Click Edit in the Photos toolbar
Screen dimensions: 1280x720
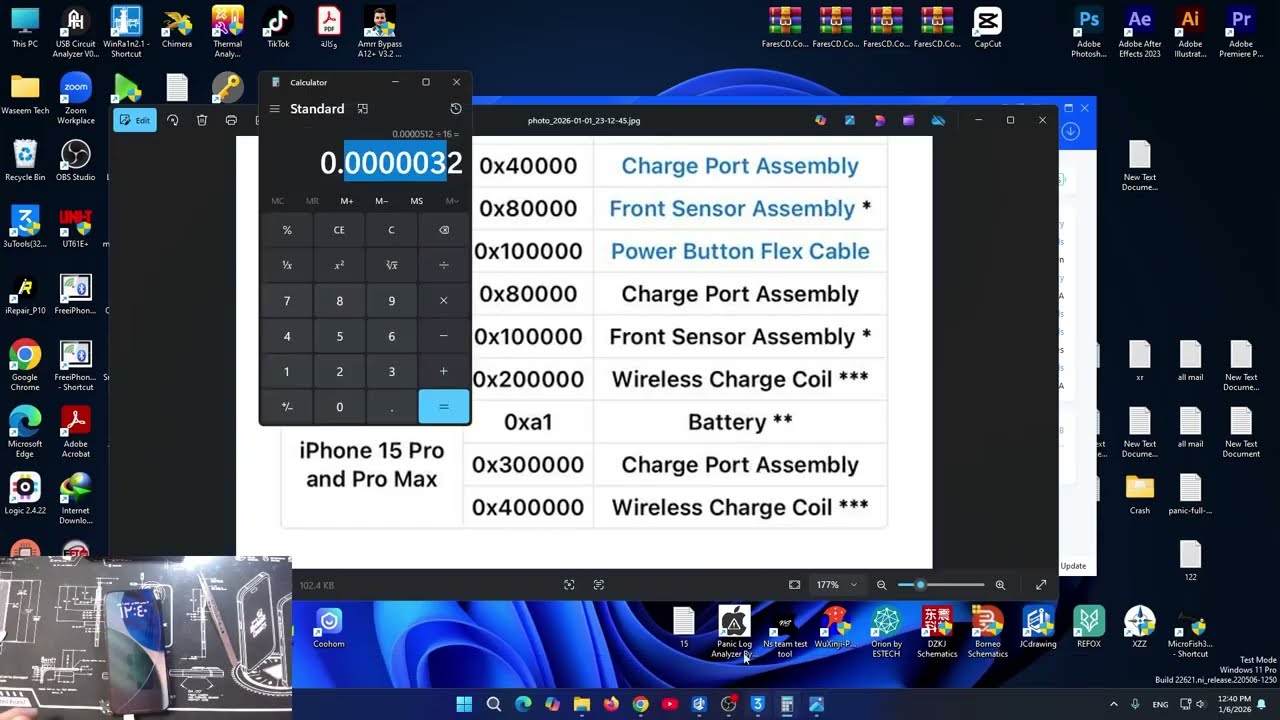[x=135, y=120]
